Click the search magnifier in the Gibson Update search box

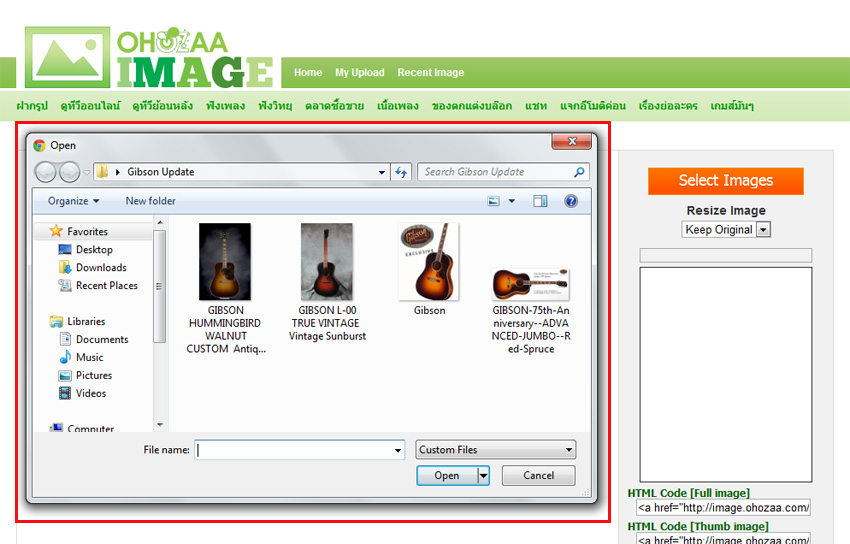(x=579, y=172)
